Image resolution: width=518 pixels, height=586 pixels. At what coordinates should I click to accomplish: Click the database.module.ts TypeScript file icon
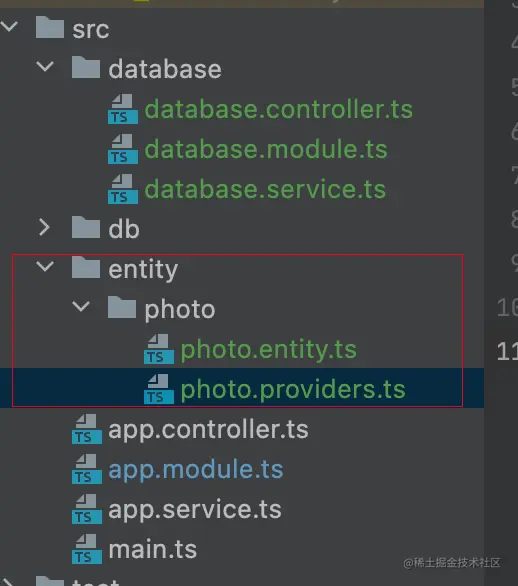(123, 149)
